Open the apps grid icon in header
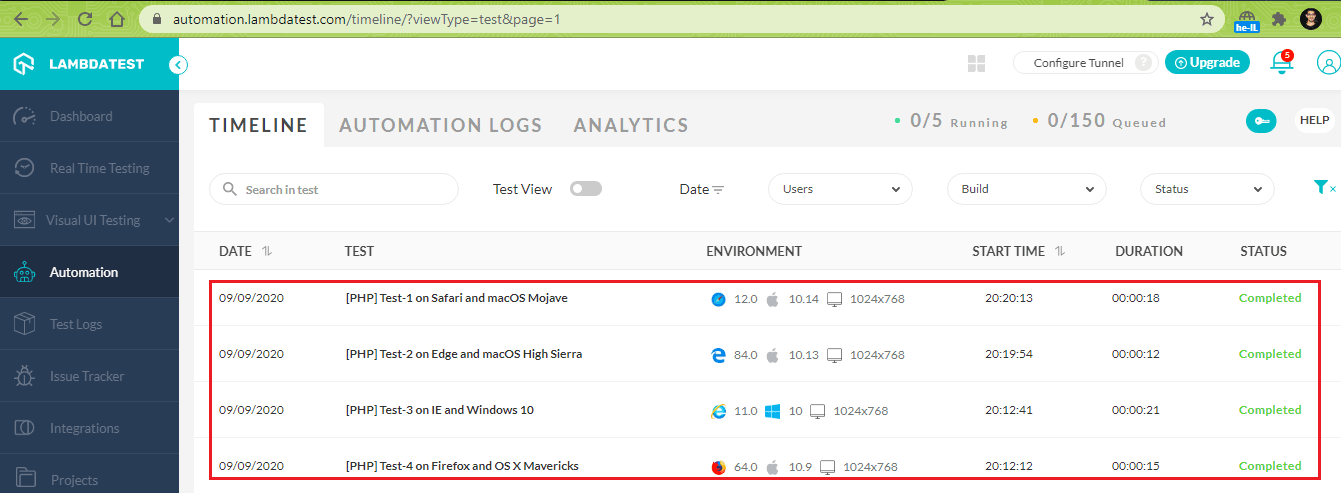This screenshot has width=1341, height=493. pos(977,64)
